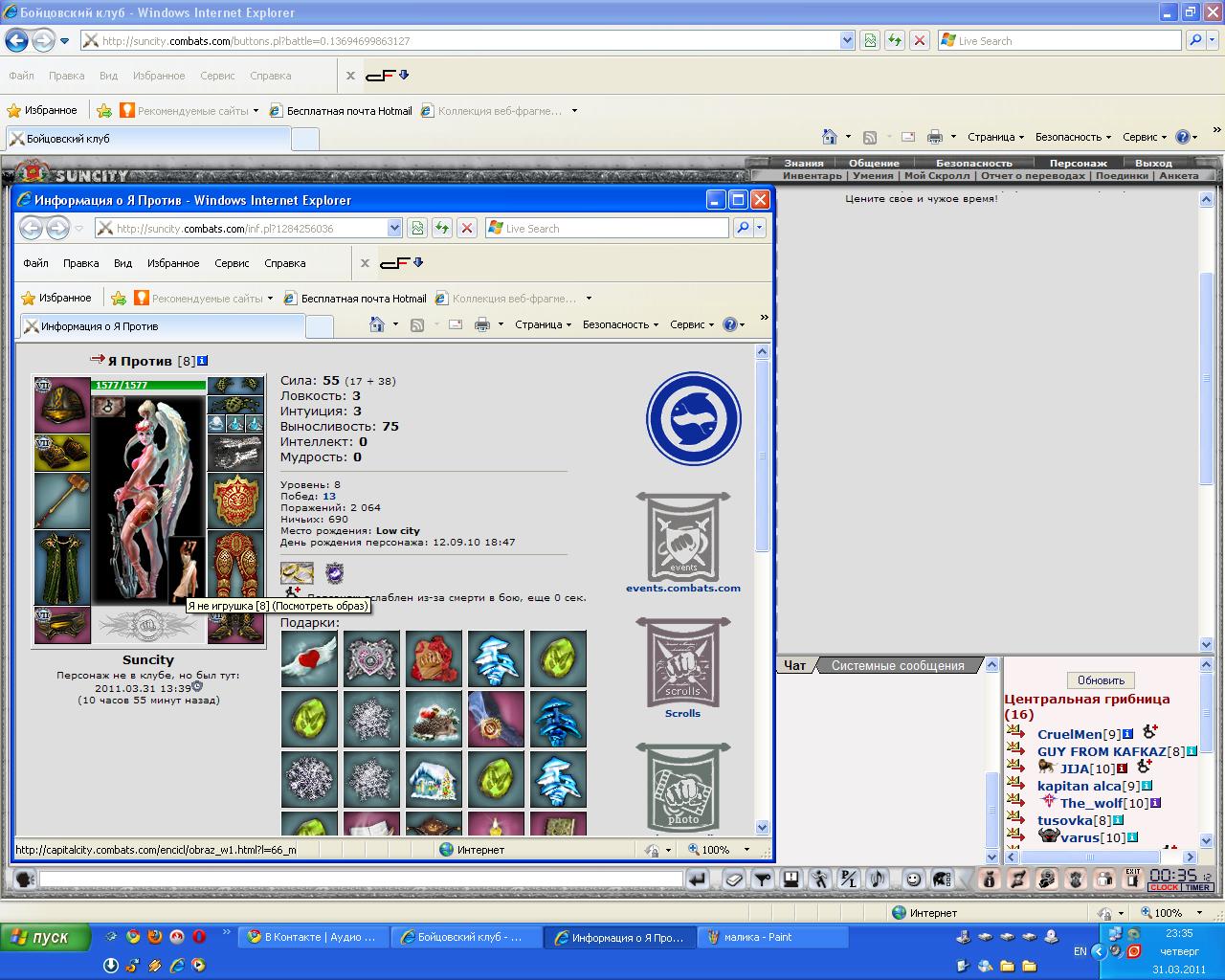Switch to Системные сообщения tab
The width and height of the screenshot is (1225, 980).
pyautogui.click(x=897, y=665)
